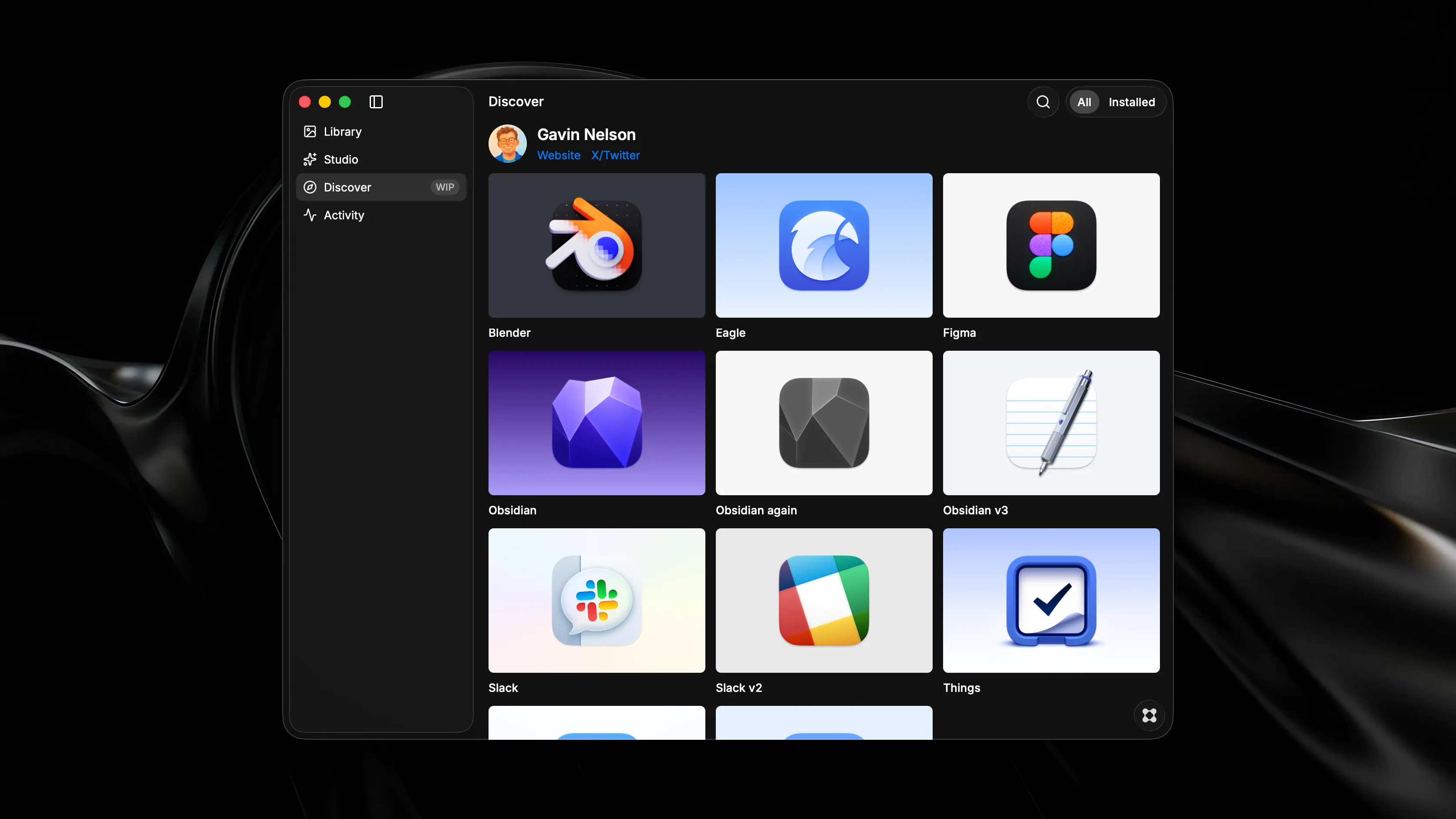The width and height of the screenshot is (1456, 819).
Task: Click the Slack v2 label text
Action: tap(738, 688)
